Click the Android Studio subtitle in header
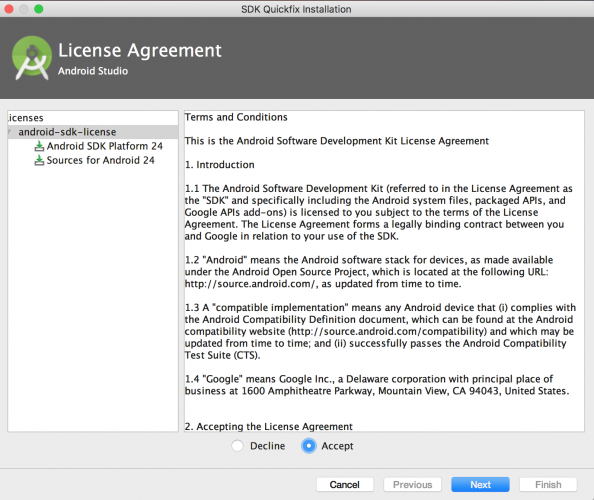 [93, 71]
